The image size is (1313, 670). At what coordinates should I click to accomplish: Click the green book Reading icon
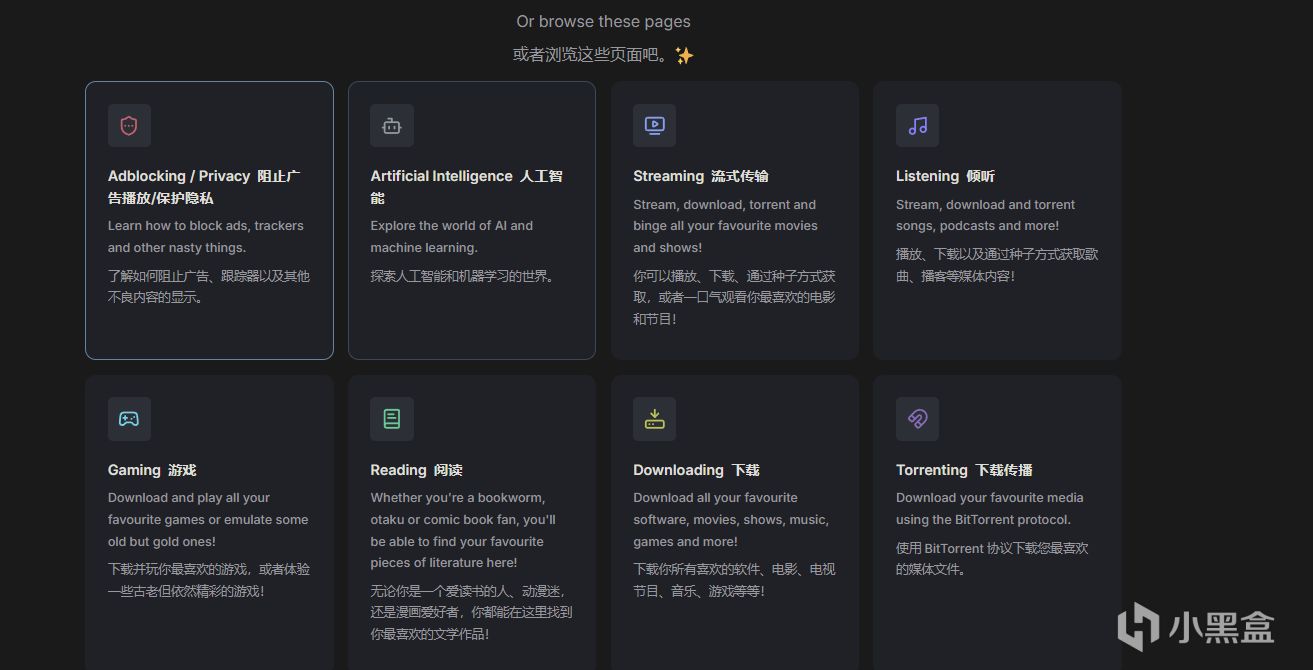[x=392, y=419]
